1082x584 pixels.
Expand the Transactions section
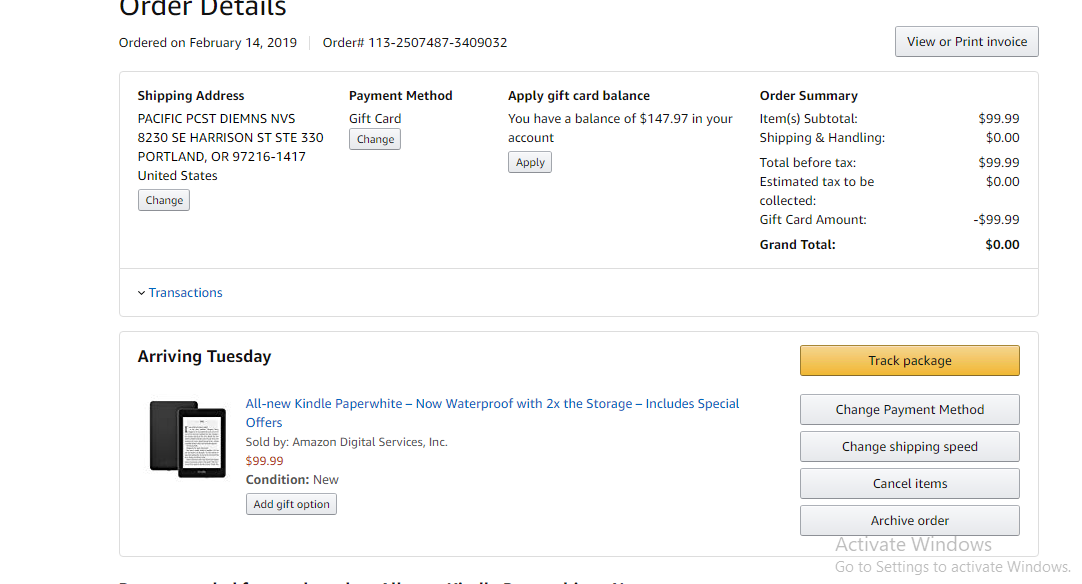click(185, 293)
